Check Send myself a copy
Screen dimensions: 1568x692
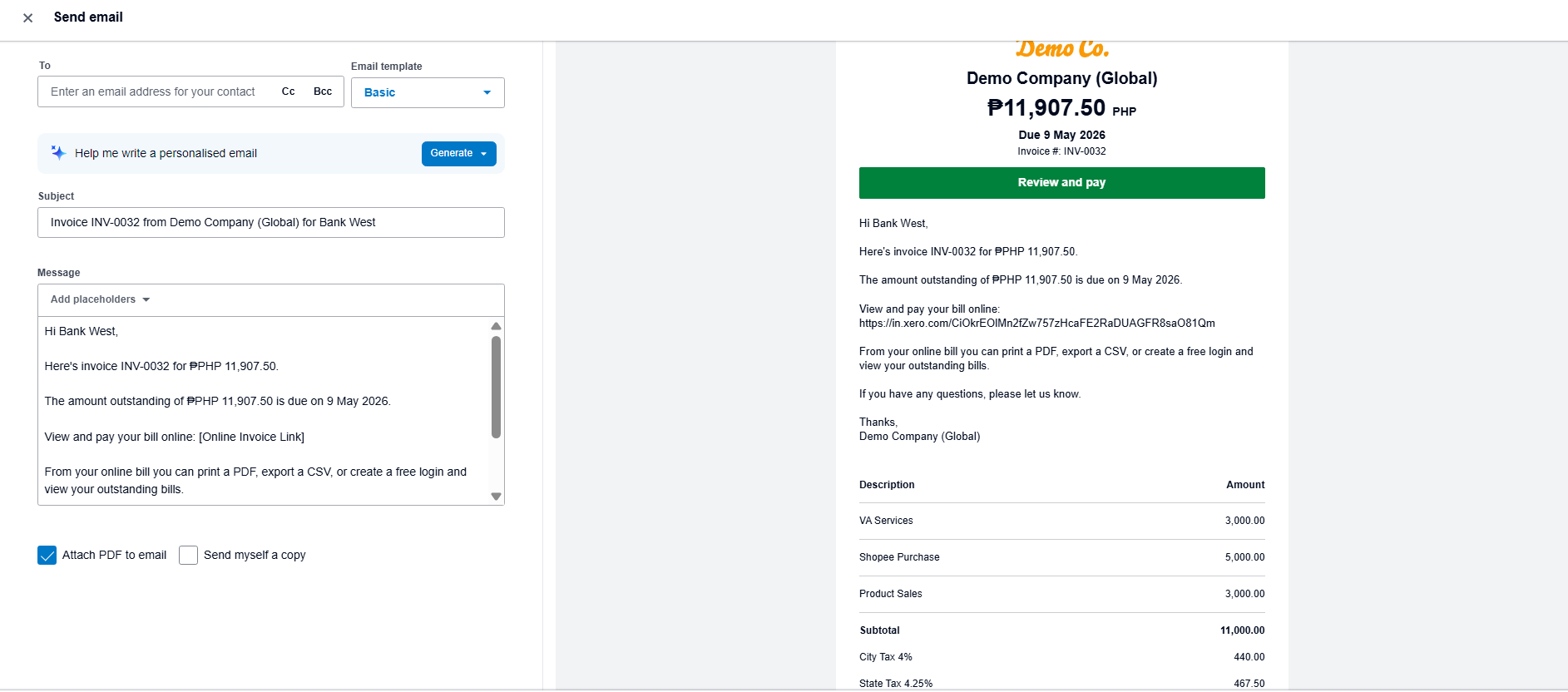[x=189, y=556]
